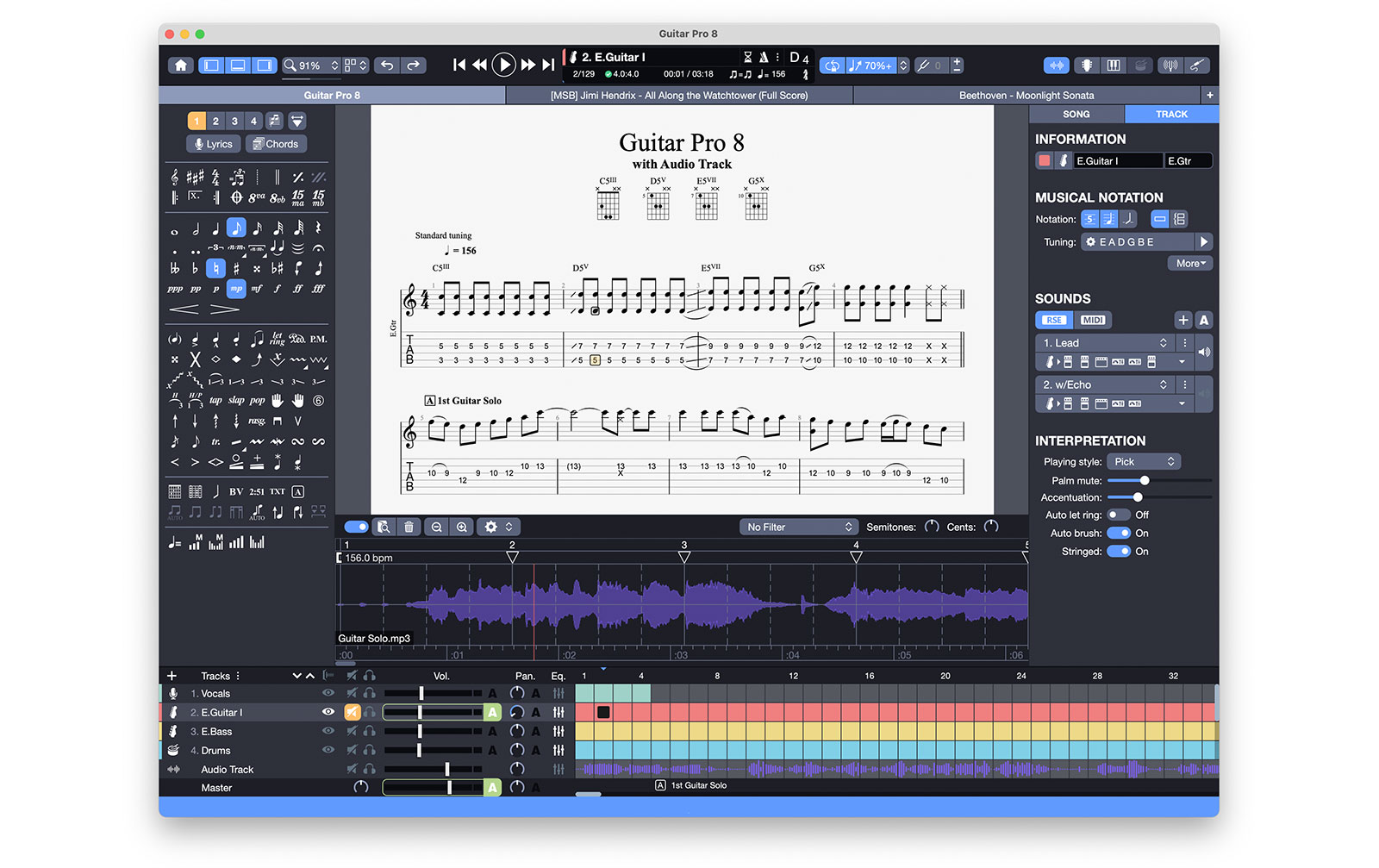Screen dimensions: 1379x868
Task: Choose the mezzo-piano dynamic
Action: [x=236, y=289]
